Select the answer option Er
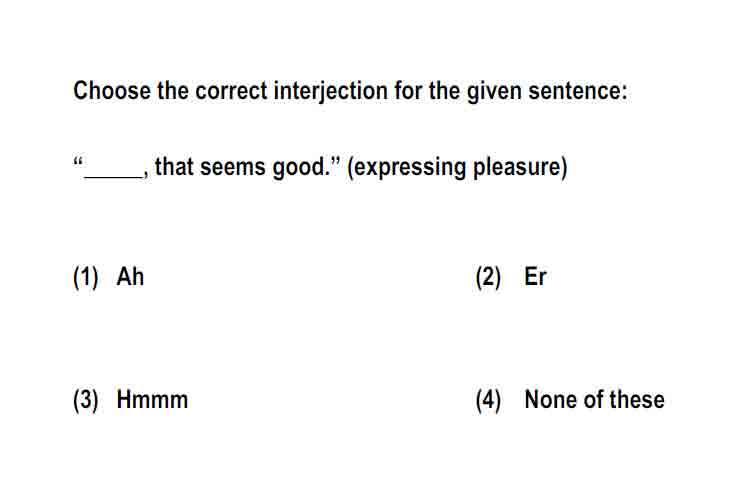The height and width of the screenshot is (500, 750). coord(535,277)
